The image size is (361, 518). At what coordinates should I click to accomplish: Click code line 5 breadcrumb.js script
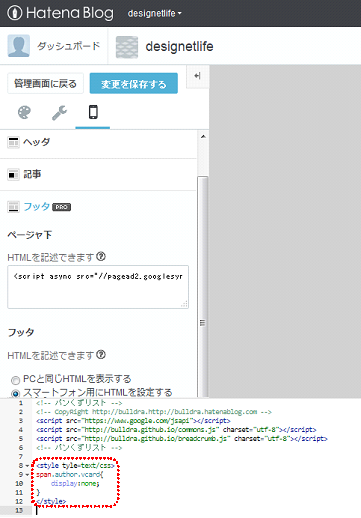click(x=182, y=439)
